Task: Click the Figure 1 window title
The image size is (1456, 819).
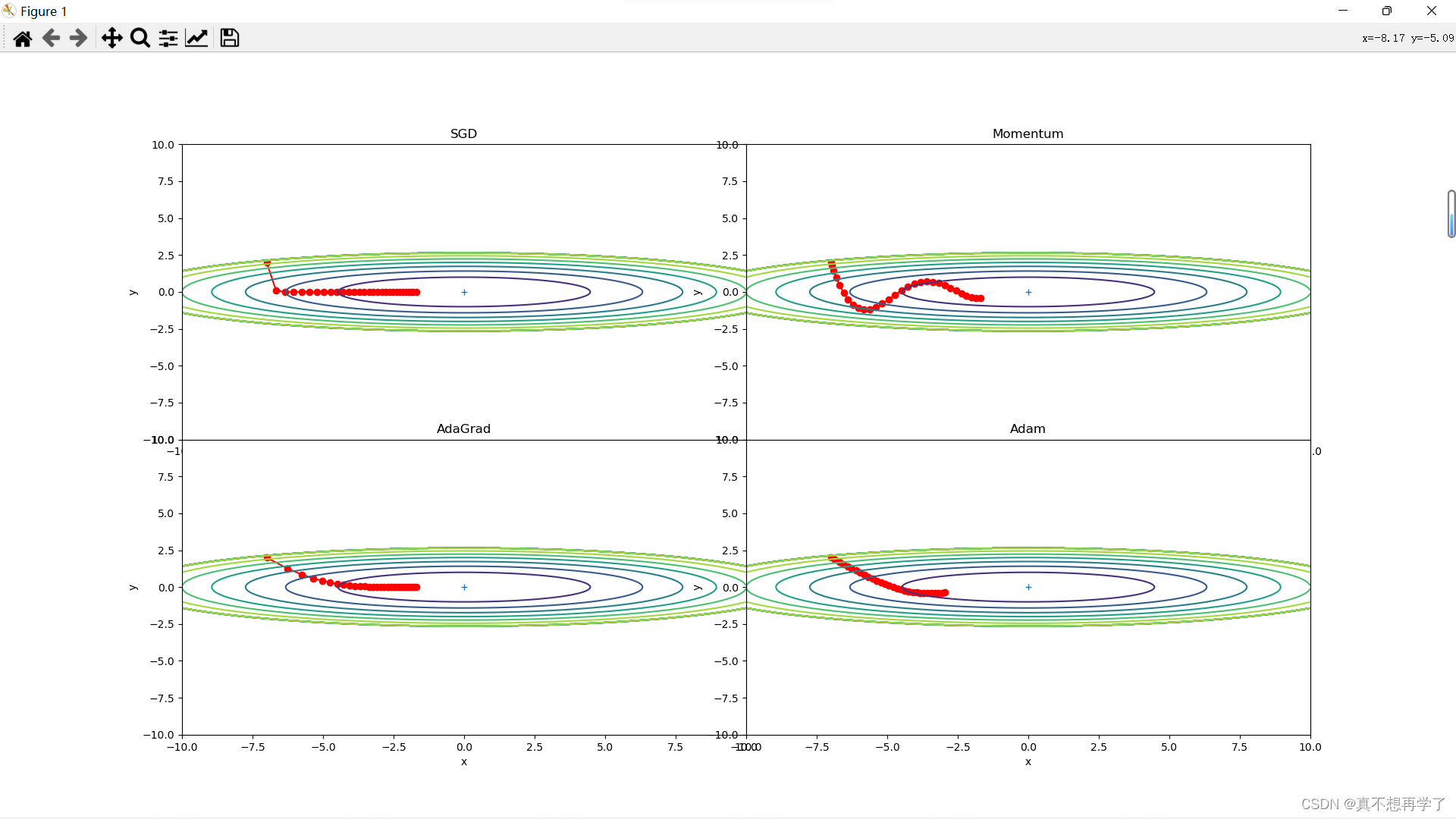Action: [x=44, y=11]
